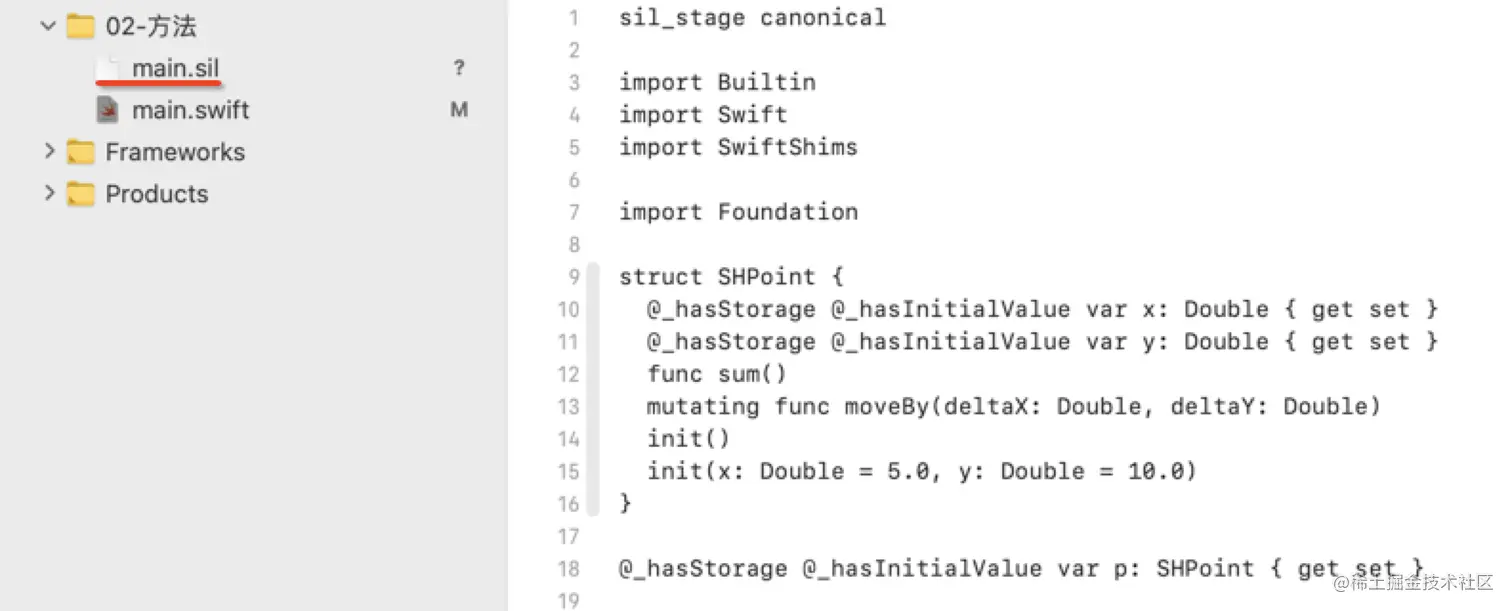Click the 02-方法 folder icon
This screenshot has height=611, width=1512.
click(x=80, y=26)
